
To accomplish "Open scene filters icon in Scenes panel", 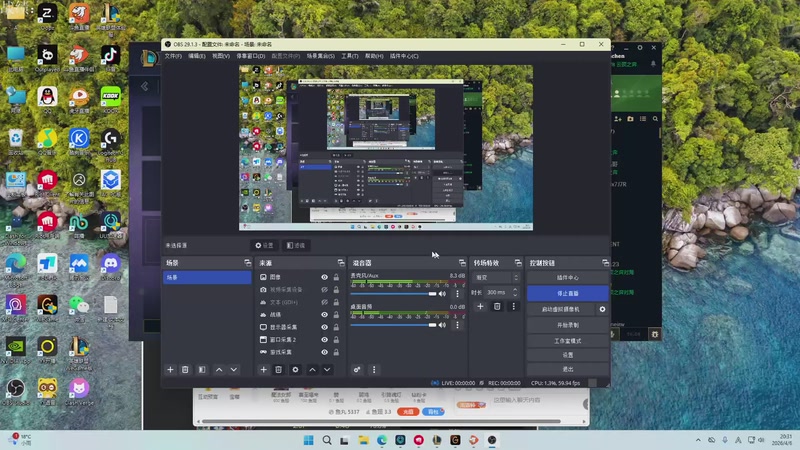I will (x=202, y=369).
